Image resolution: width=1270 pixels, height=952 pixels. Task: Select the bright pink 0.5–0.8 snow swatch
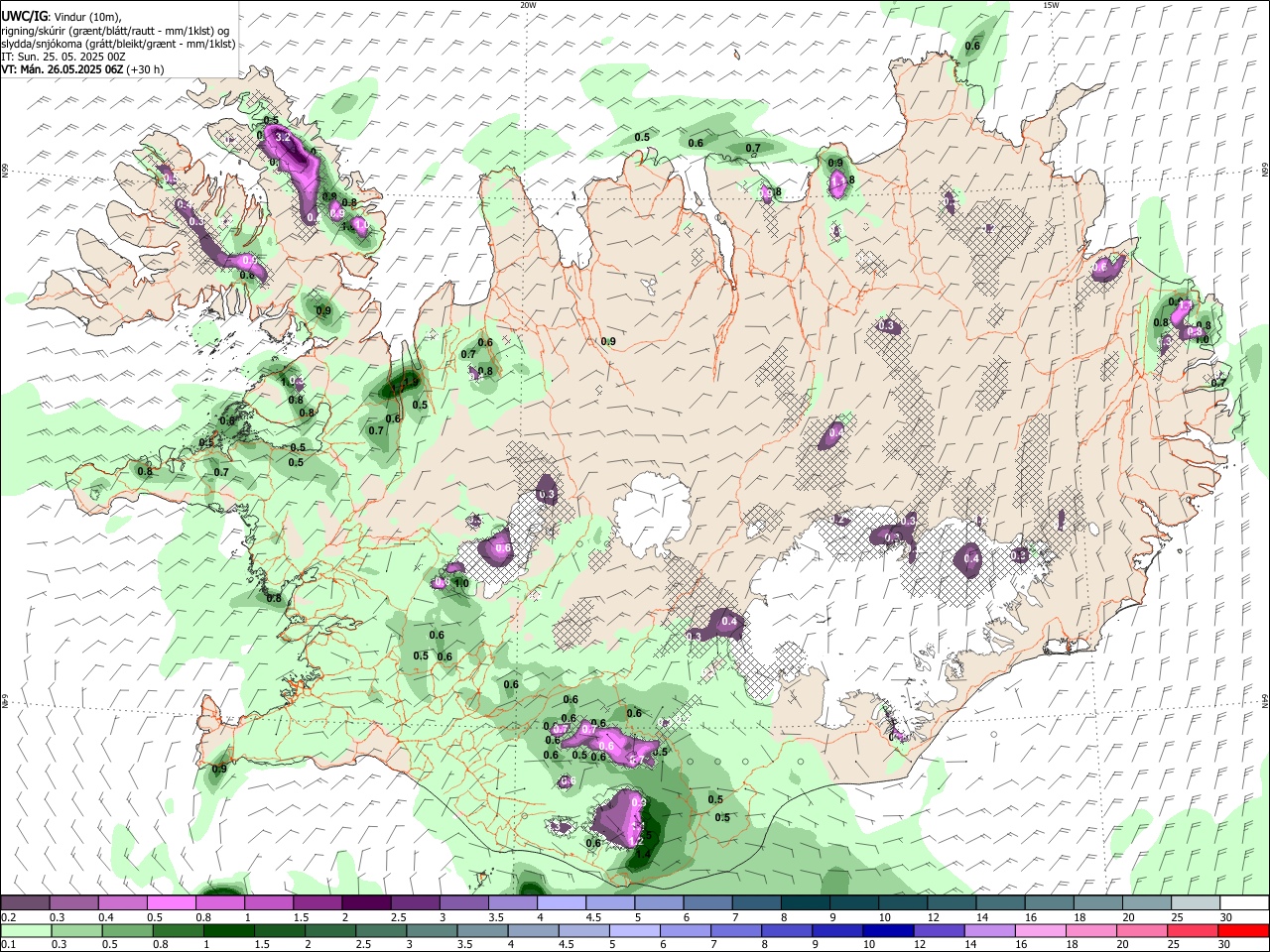pyautogui.click(x=172, y=903)
